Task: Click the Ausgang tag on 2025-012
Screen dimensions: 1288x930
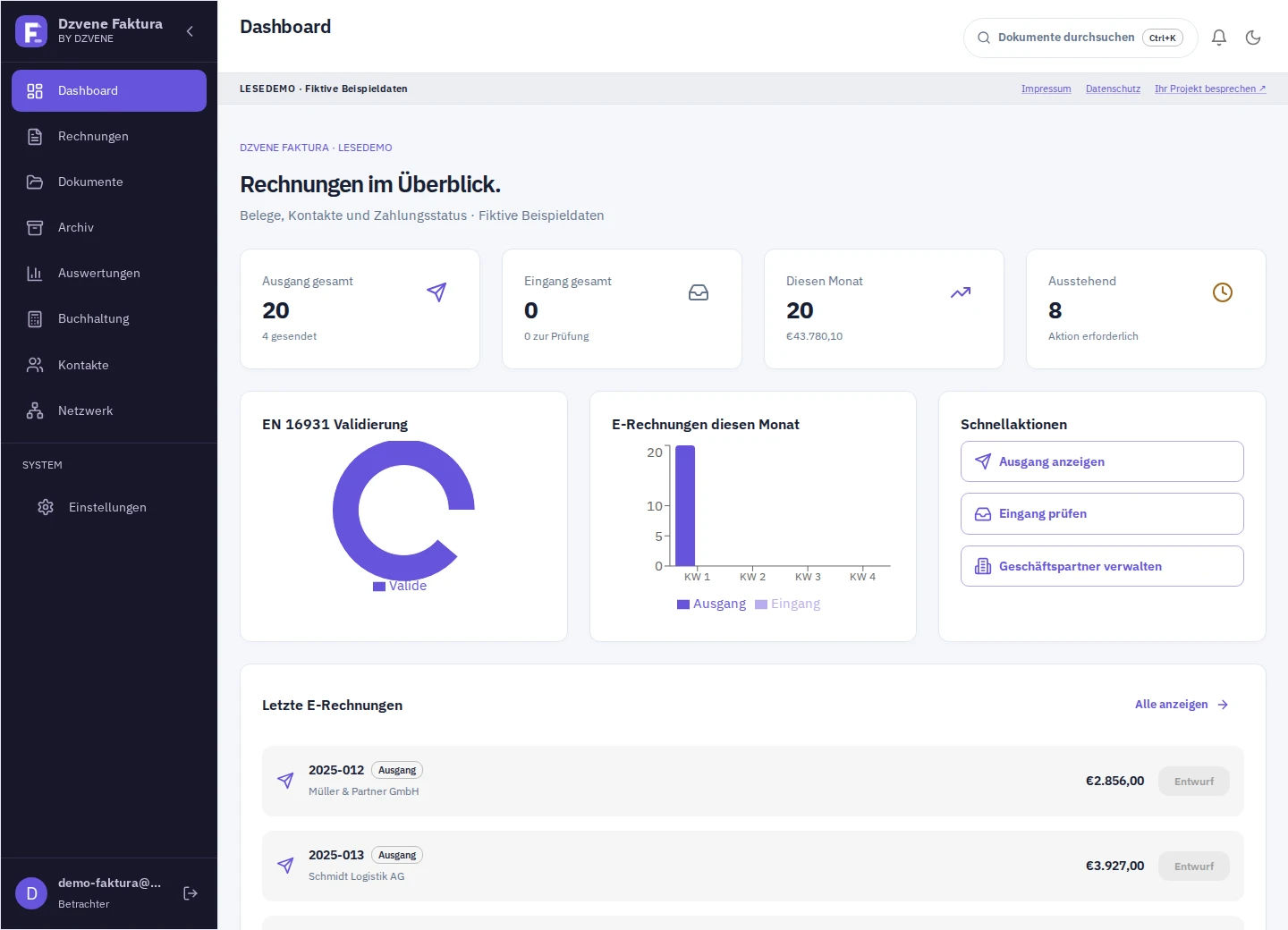Action: [397, 770]
